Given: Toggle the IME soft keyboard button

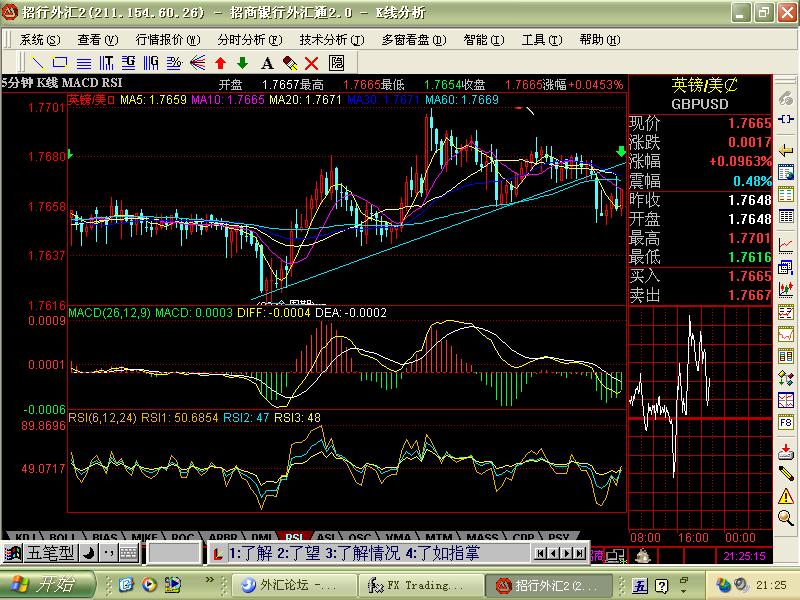Looking at the screenshot, I should tap(129, 553).
